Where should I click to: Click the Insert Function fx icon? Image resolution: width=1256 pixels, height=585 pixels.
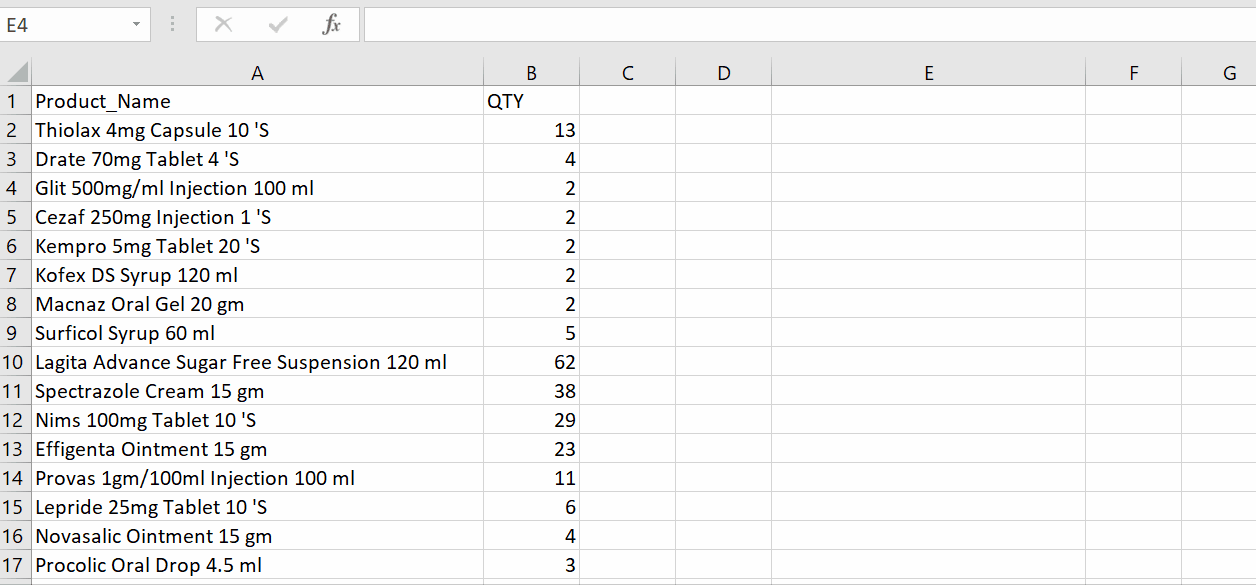tap(331, 25)
